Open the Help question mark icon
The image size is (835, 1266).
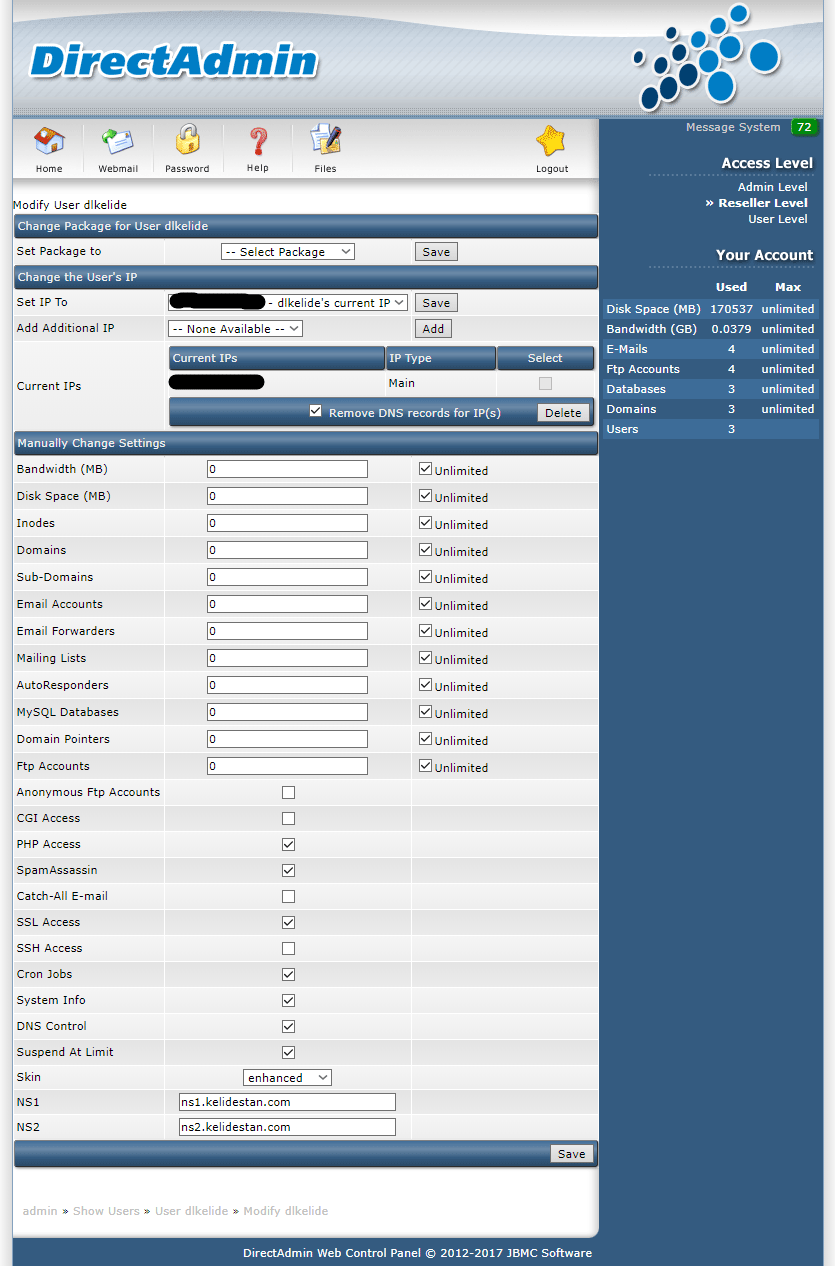tap(258, 142)
